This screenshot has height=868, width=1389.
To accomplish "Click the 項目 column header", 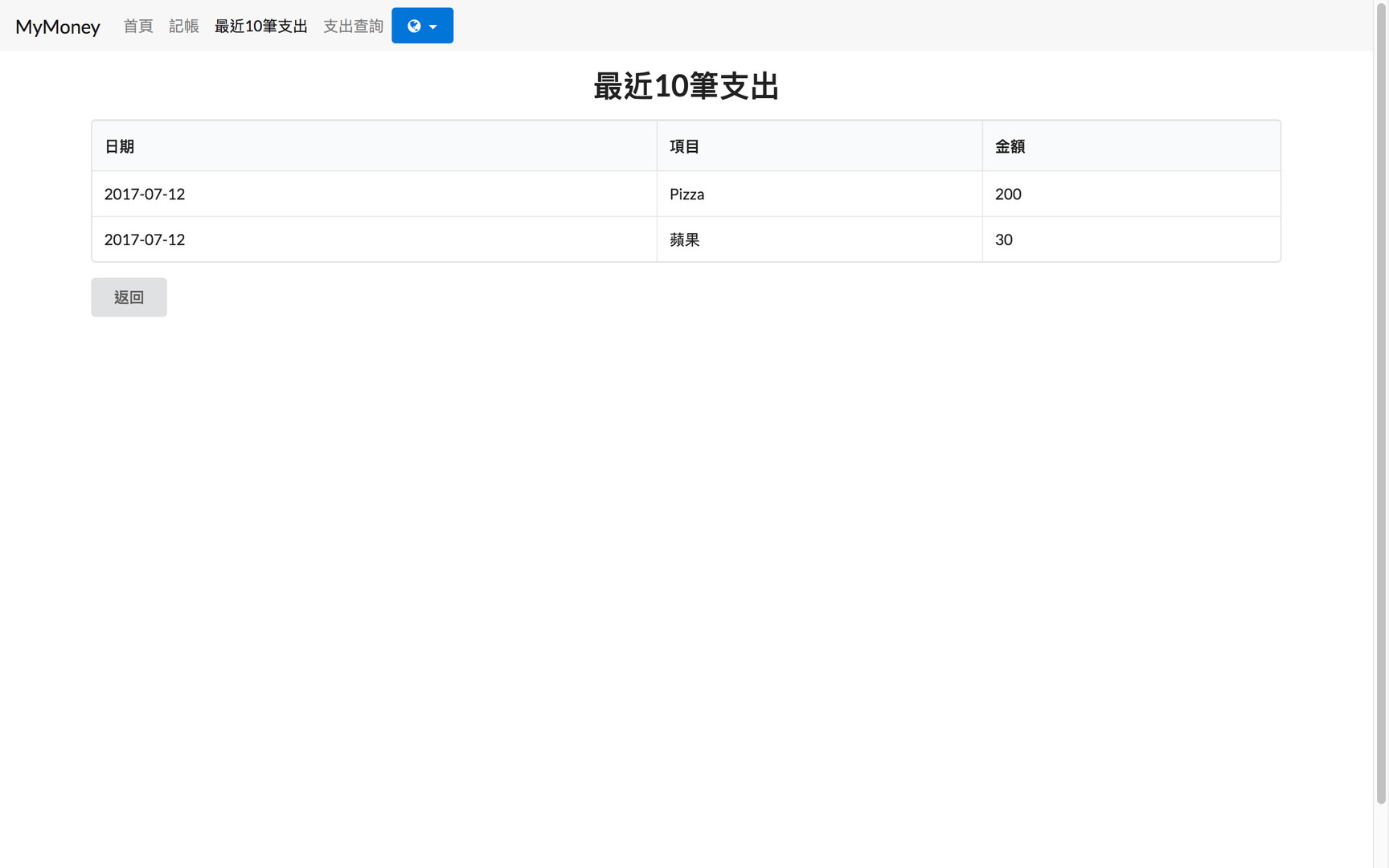I will 685,146.
